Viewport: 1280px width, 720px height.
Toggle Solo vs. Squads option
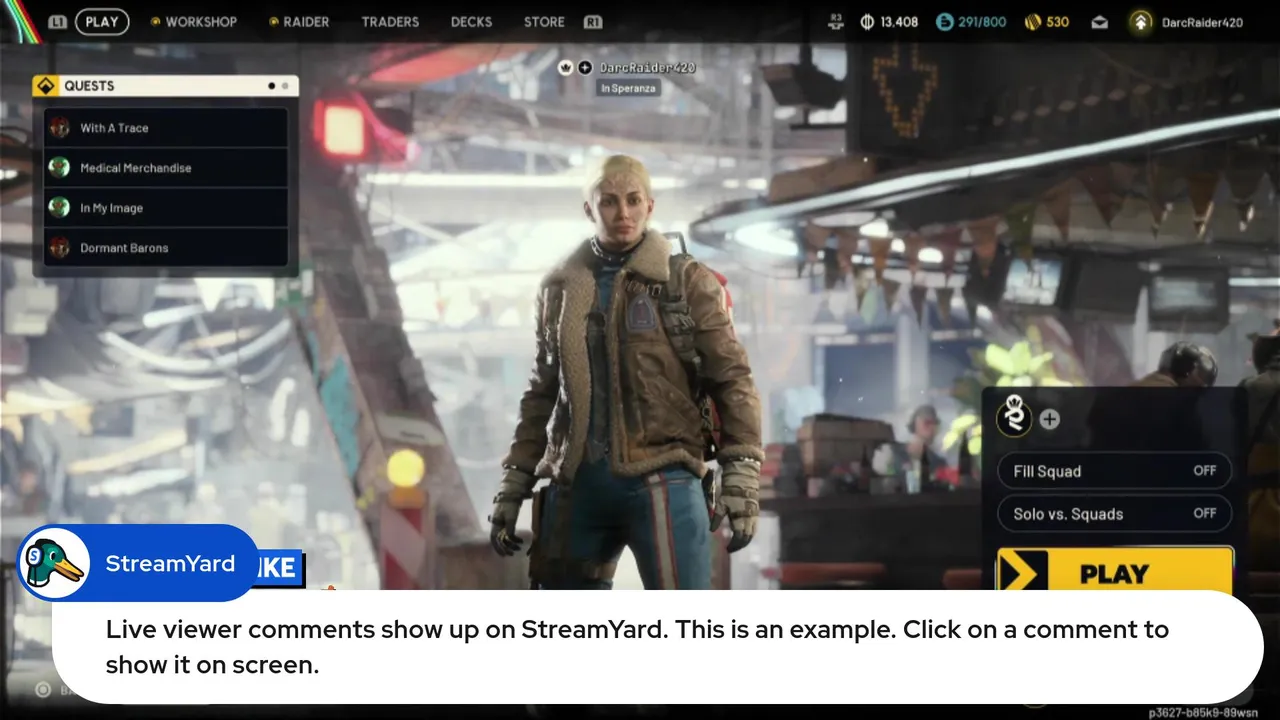click(1114, 514)
